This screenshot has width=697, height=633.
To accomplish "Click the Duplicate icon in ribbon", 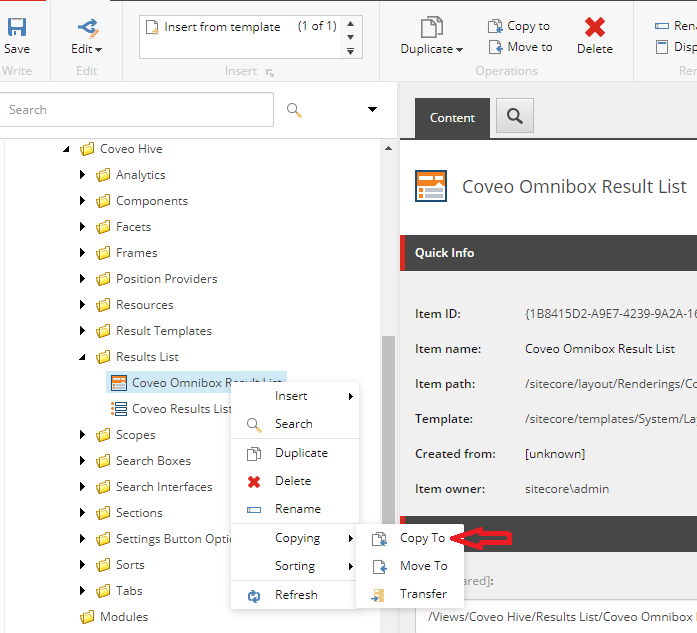I will point(431,28).
